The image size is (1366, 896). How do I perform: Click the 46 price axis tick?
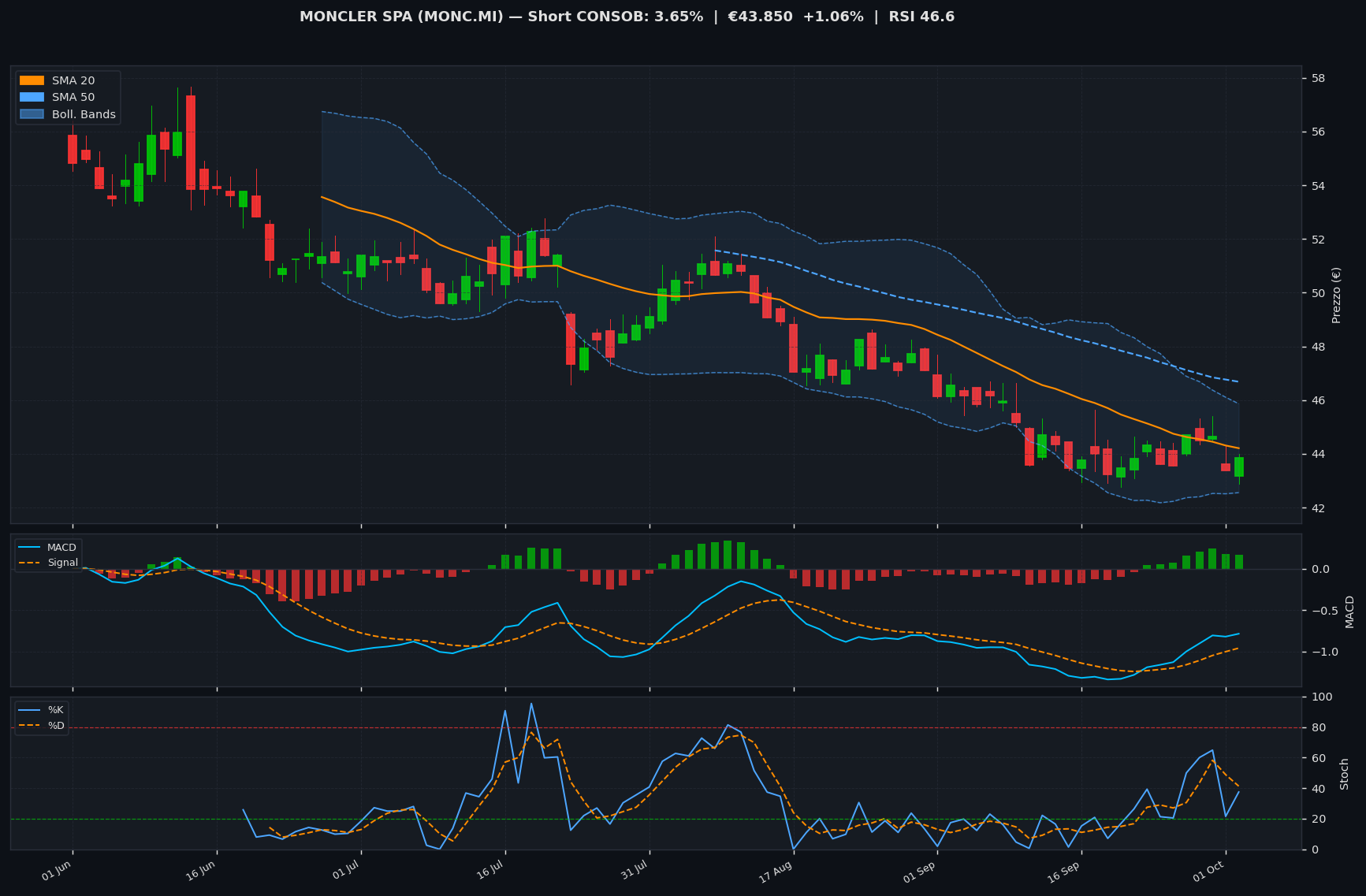point(1318,401)
